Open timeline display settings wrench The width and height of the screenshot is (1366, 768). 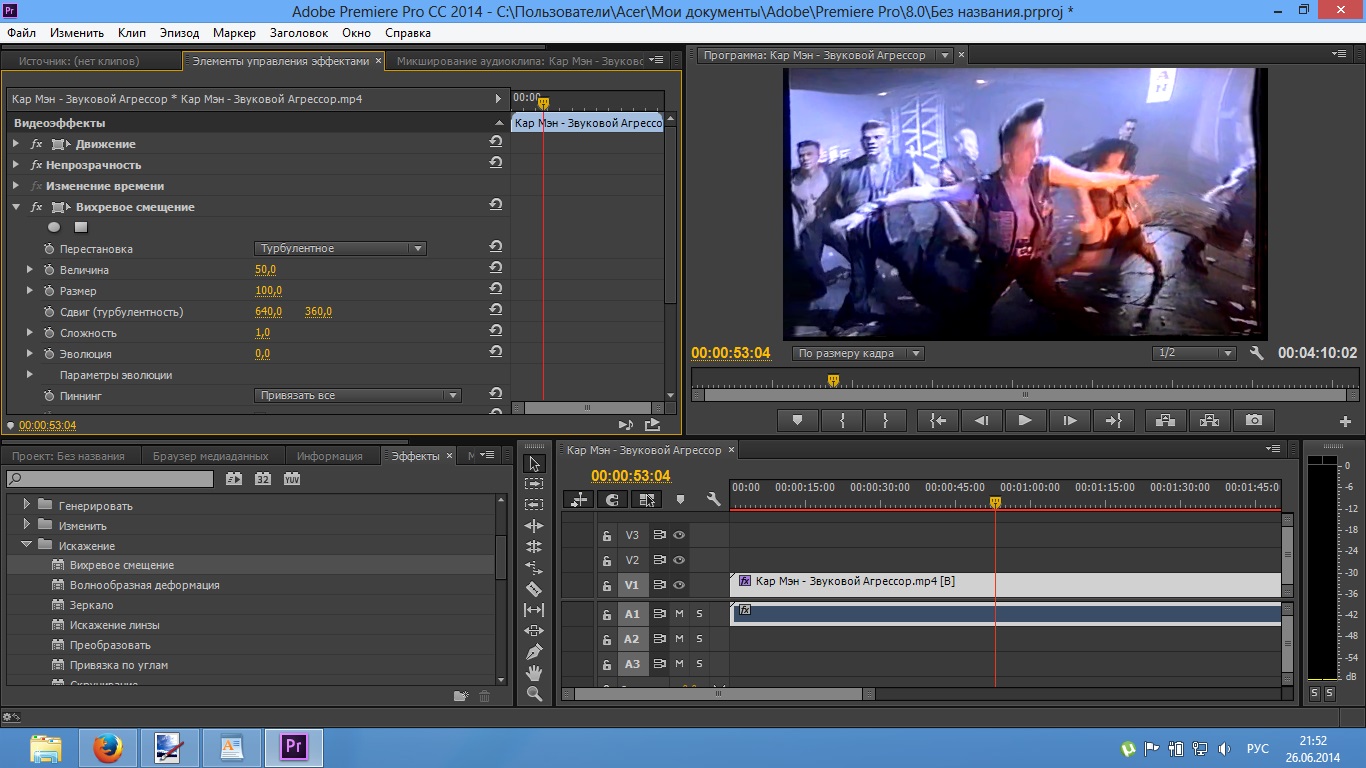(x=713, y=499)
